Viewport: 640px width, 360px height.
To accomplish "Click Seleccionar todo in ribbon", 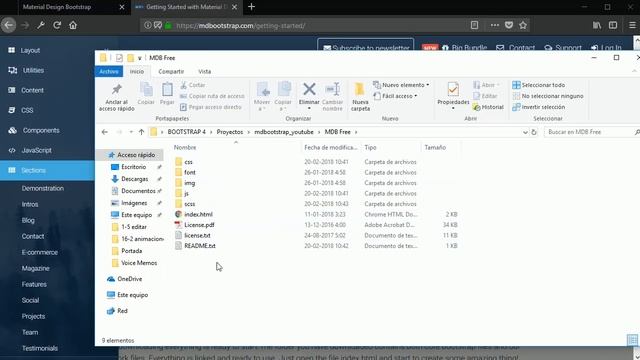I will (x=538, y=85).
